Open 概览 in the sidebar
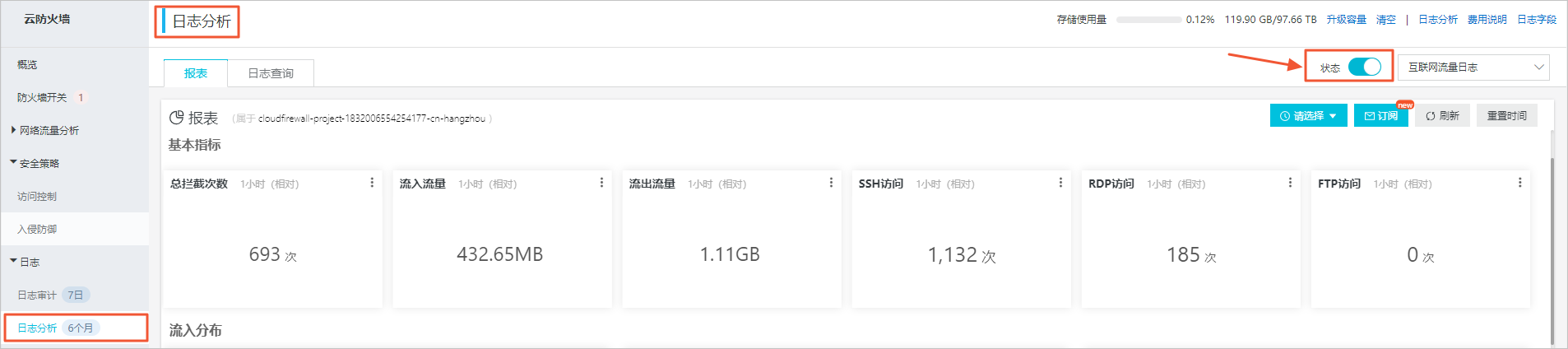1568x349 pixels. [x=27, y=64]
